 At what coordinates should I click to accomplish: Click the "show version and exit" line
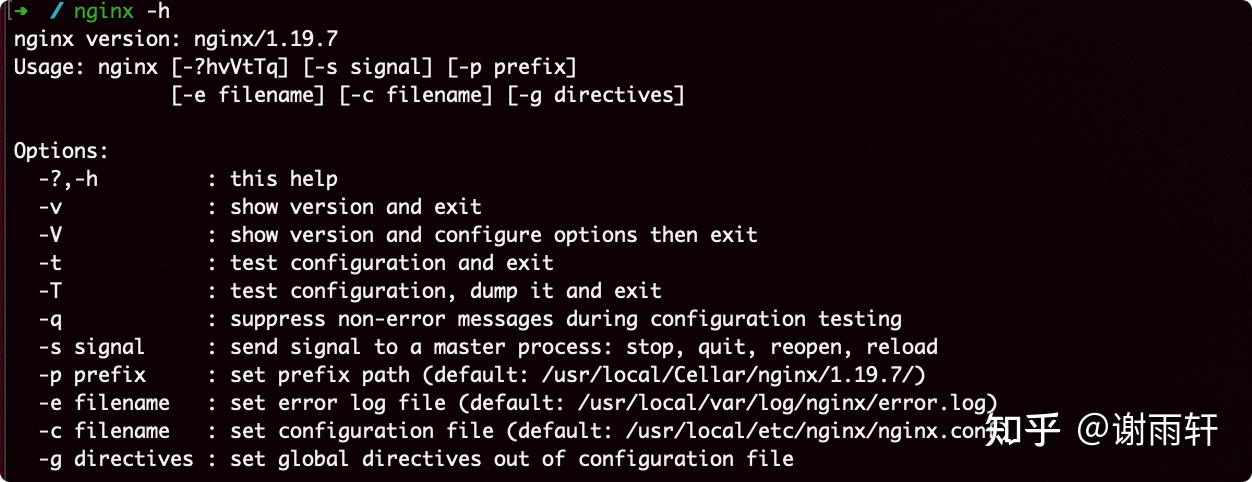[x=356, y=208]
